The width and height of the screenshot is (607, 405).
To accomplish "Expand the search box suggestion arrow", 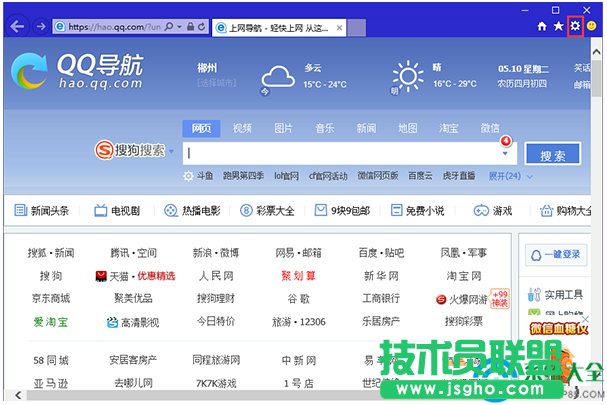I will click(505, 154).
